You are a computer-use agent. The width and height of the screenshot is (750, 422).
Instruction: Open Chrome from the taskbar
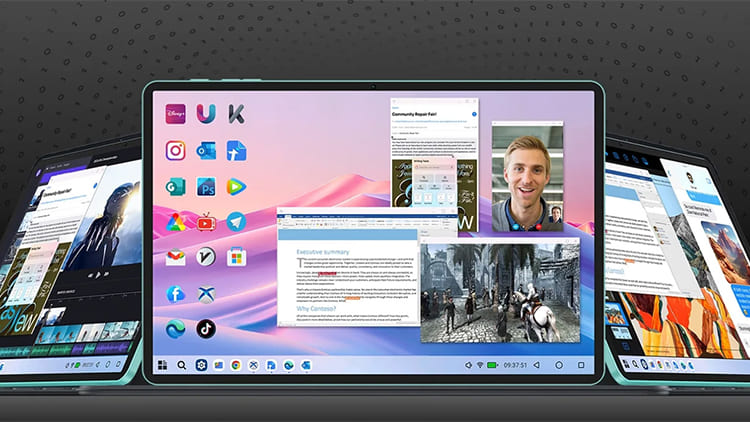pyautogui.click(x=234, y=366)
